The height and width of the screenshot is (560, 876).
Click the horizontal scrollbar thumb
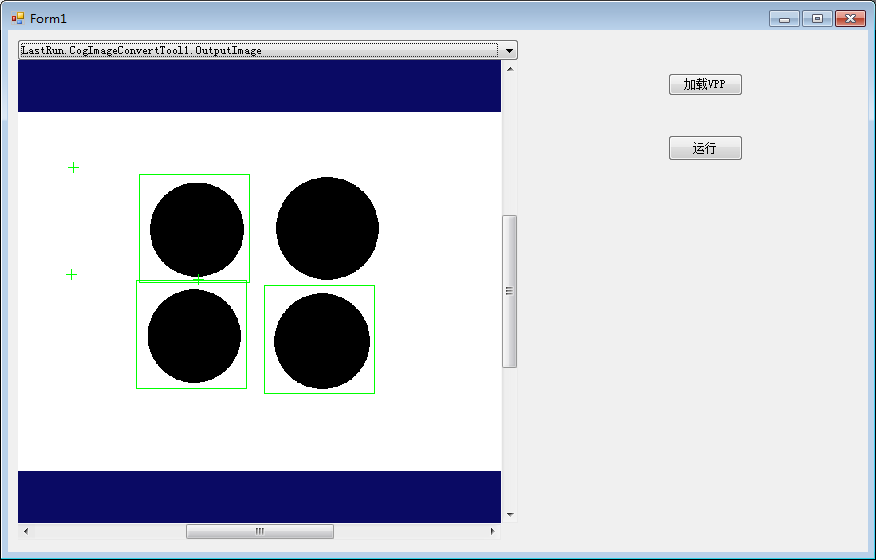tap(260, 531)
